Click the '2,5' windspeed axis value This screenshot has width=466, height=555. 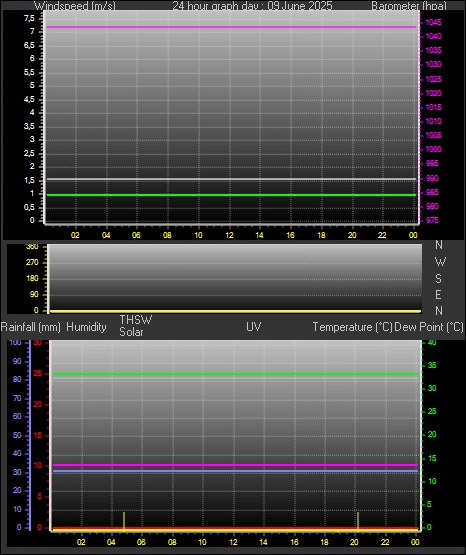[29, 153]
